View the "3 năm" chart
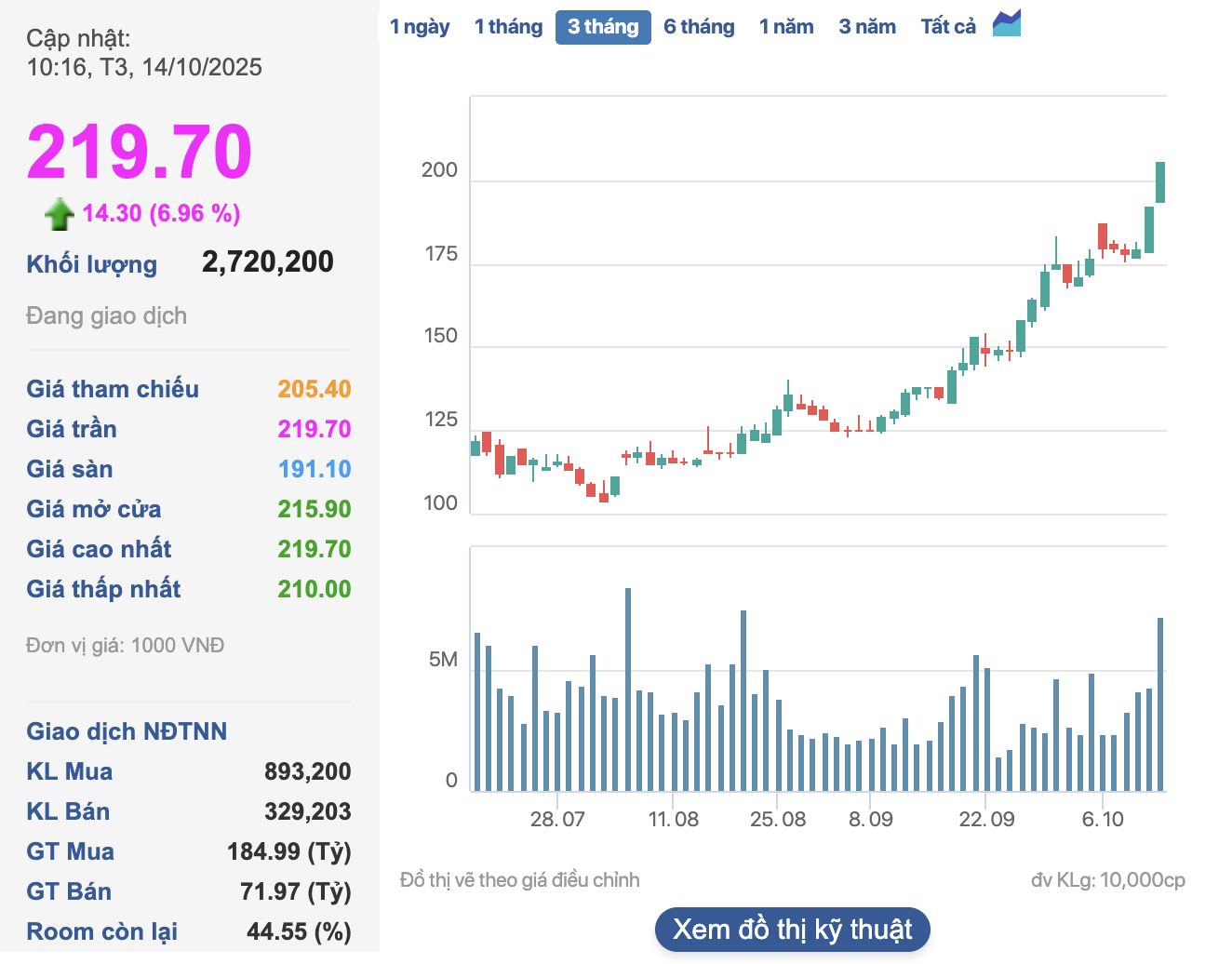Image resolution: width=1232 pixels, height=964 pixels. [867, 26]
